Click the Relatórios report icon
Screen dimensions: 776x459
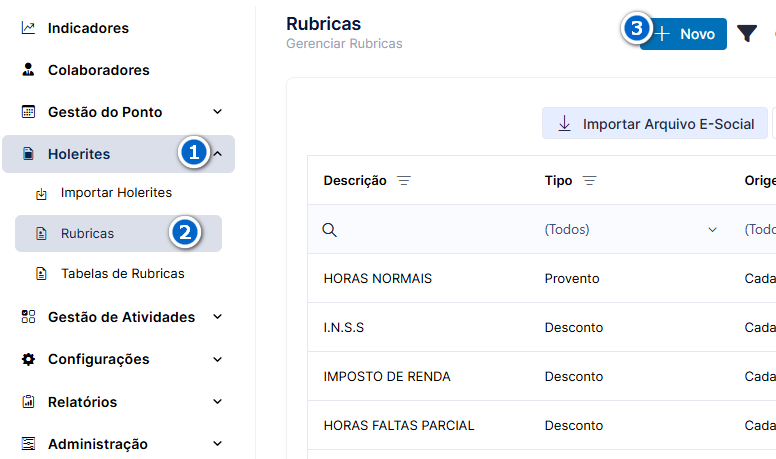(x=28, y=402)
